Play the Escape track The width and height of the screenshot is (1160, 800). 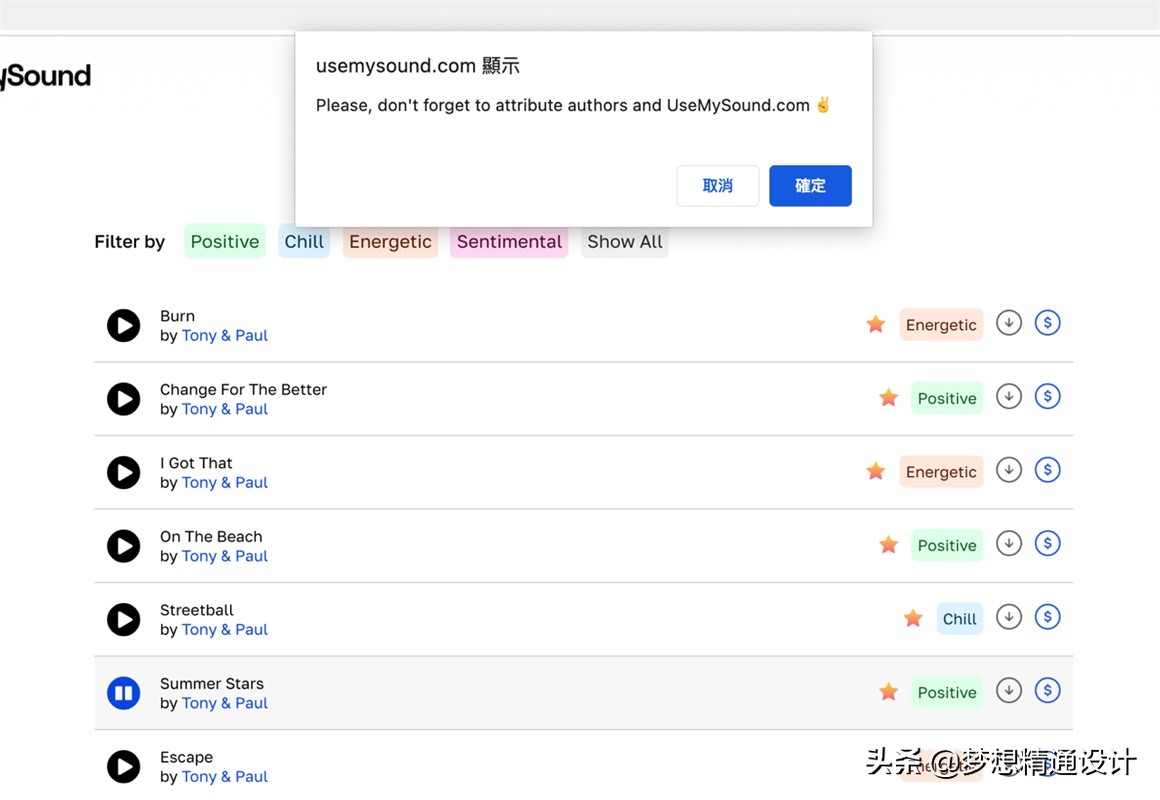point(124,767)
